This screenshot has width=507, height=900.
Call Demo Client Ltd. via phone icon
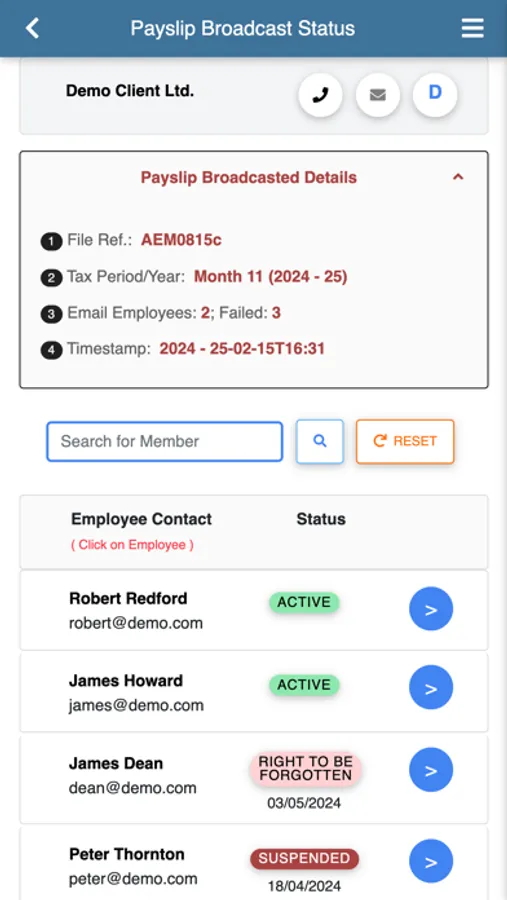click(320, 95)
